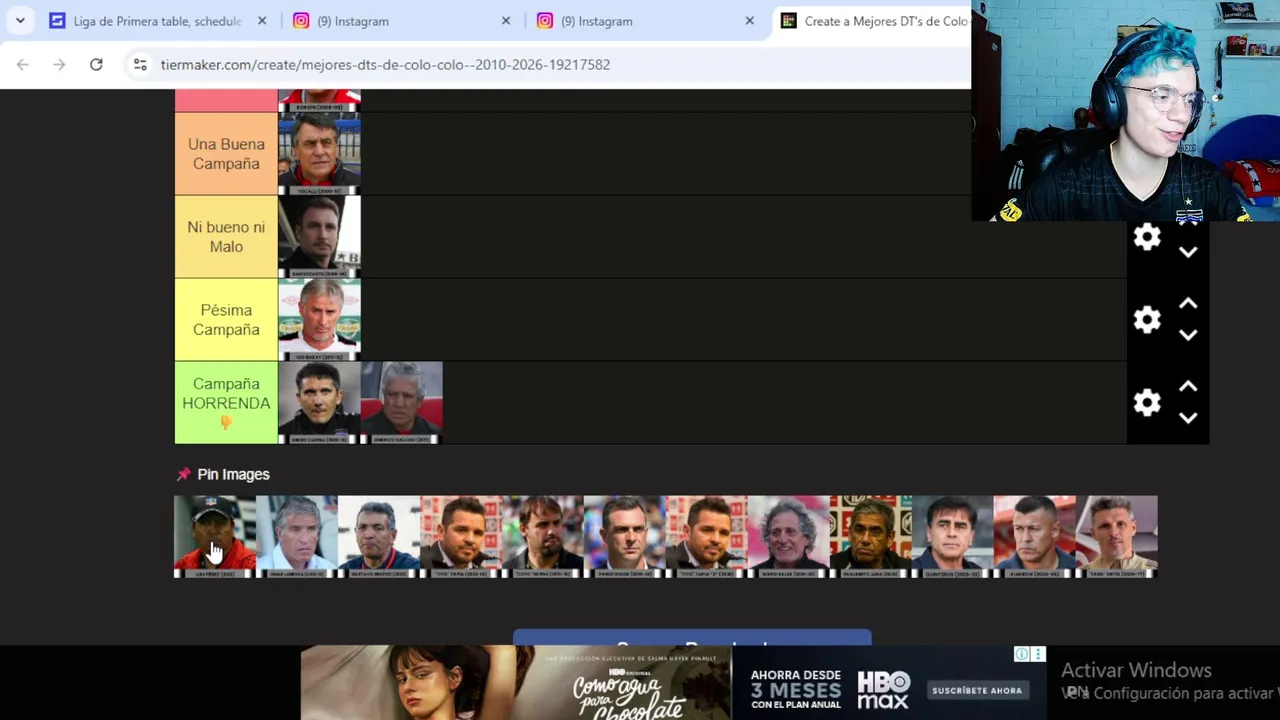Select Tocalli image in Una Buena Campaña
1280x720 pixels.
point(319,154)
